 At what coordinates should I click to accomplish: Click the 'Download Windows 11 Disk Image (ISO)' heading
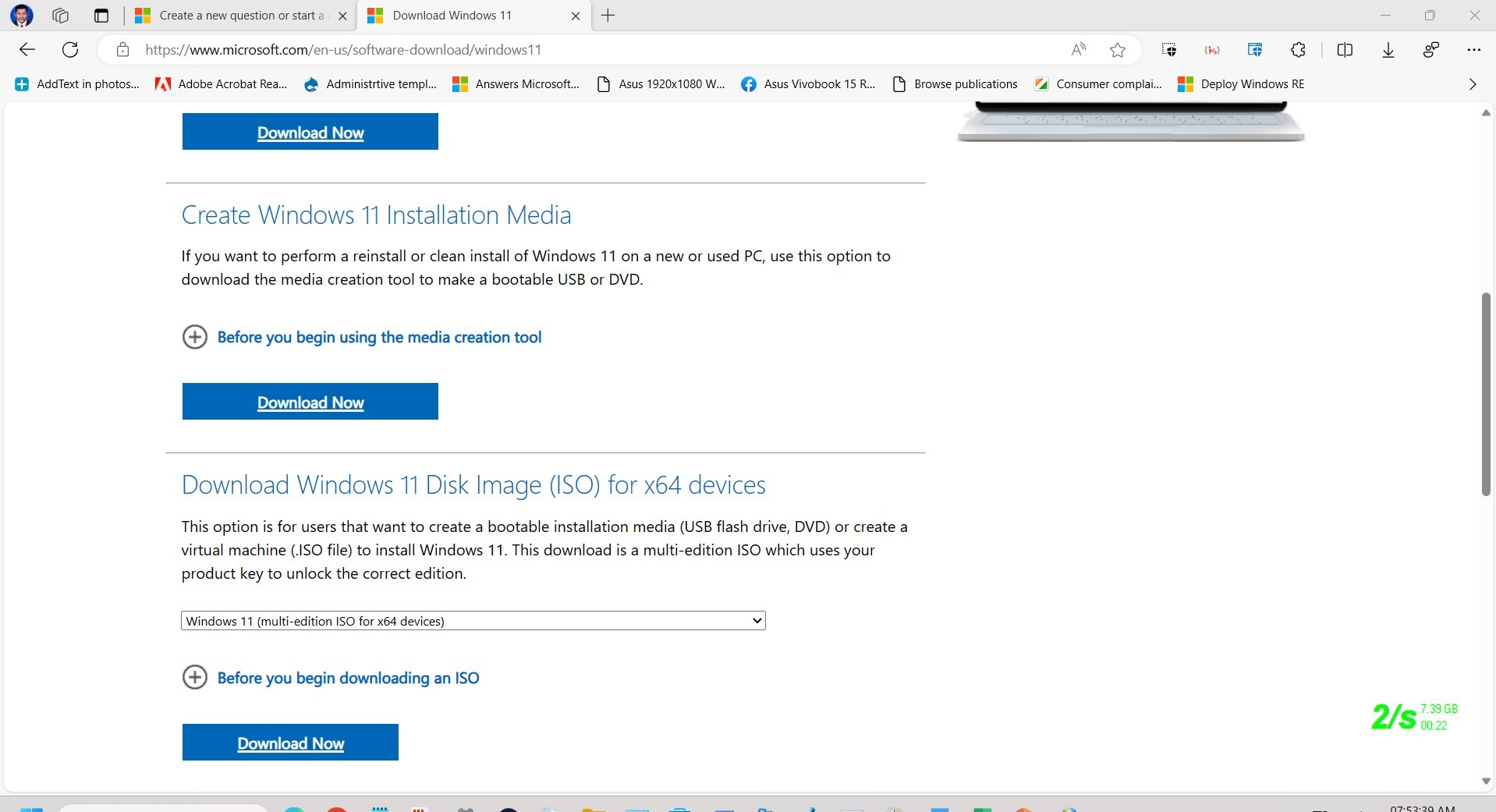[473, 485]
